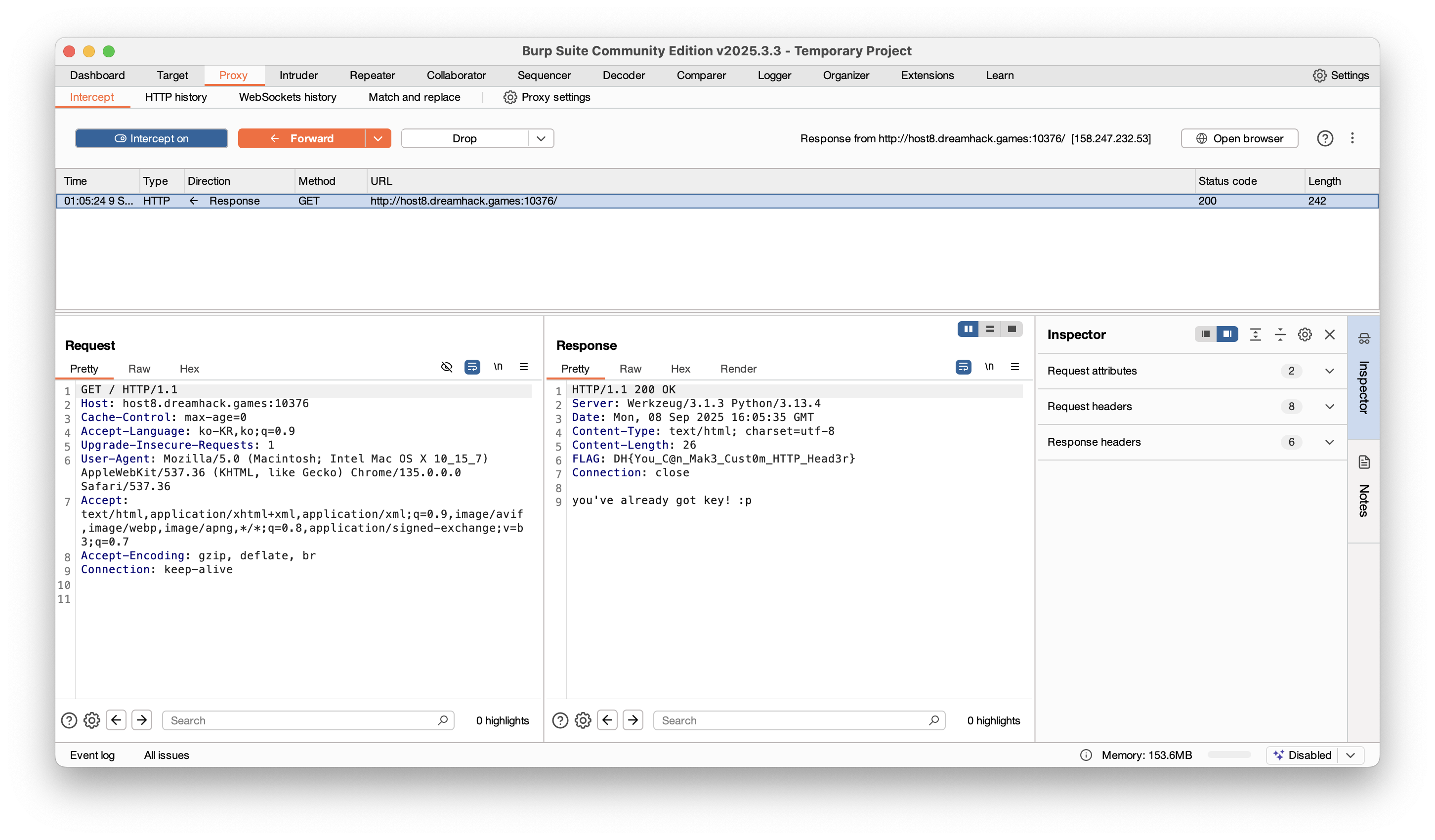The width and height of the screenshot is (1435, 840).
Task: Click the Proxy help question mark icon
Action: pyautogui.click(x=1325, y=138)
